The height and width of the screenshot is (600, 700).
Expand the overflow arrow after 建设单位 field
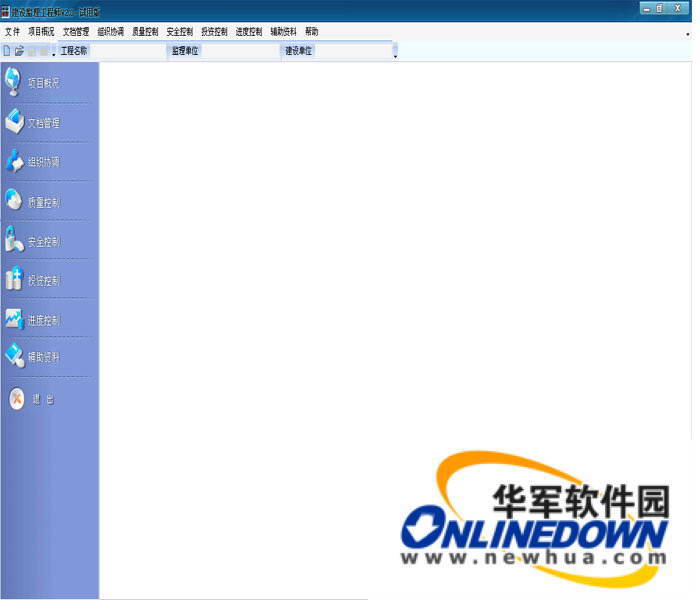click(395, 56)
